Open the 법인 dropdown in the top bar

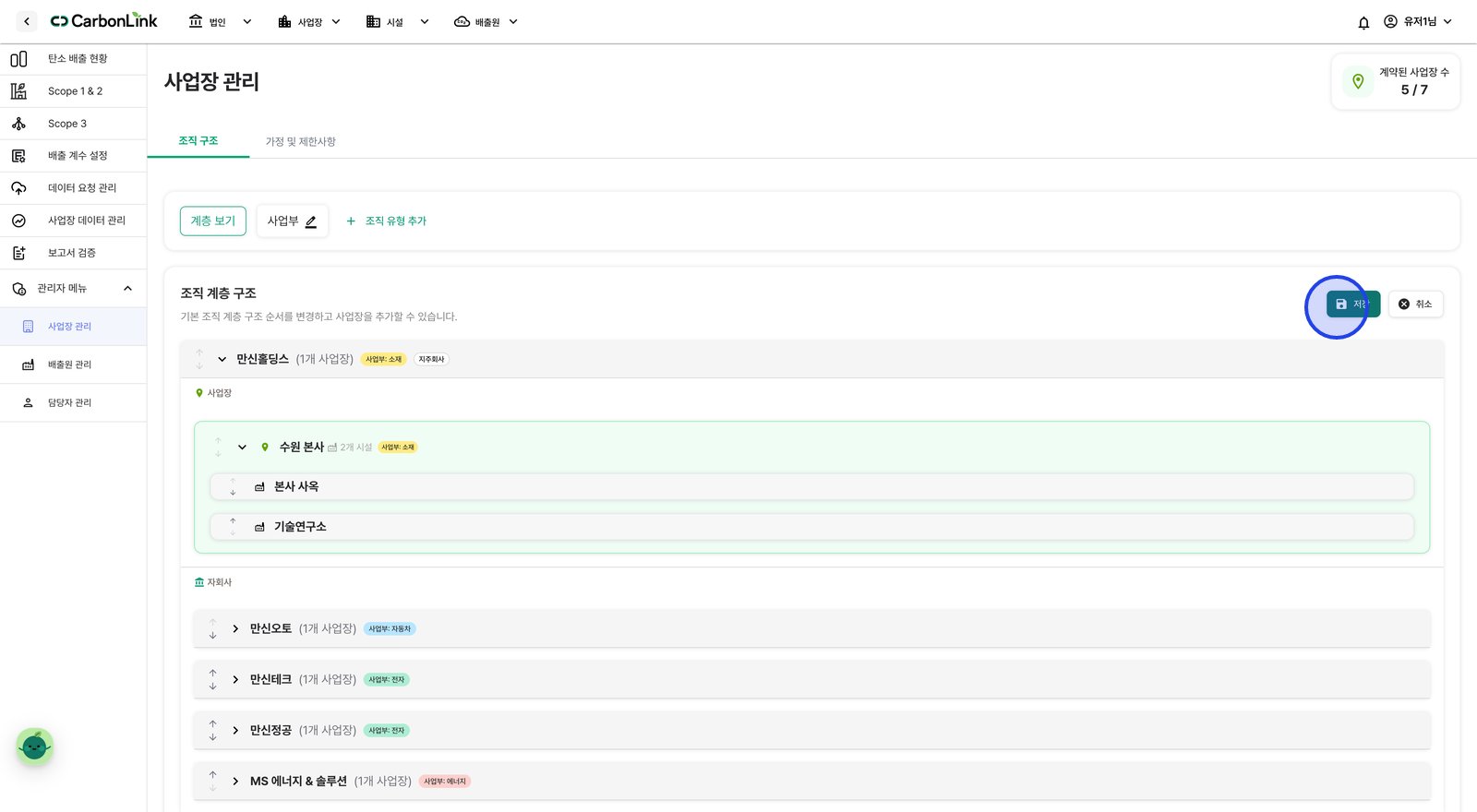click(221, 22)
